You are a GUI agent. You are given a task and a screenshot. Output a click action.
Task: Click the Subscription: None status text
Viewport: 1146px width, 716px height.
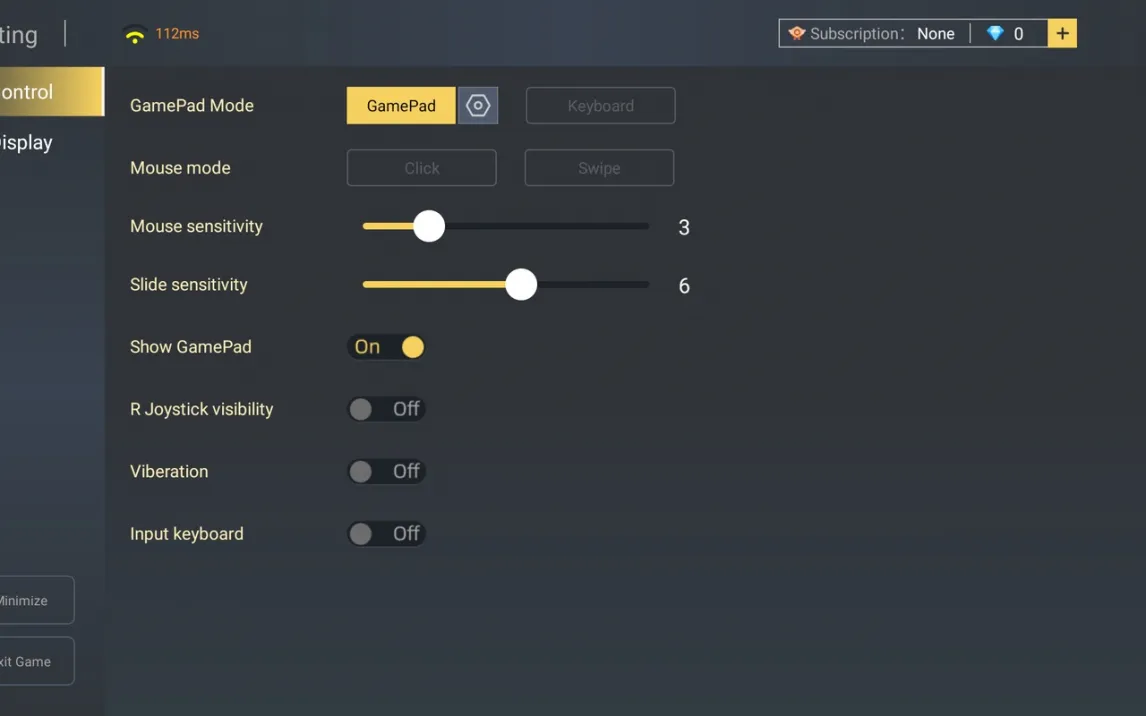click(x=882, y=34)
